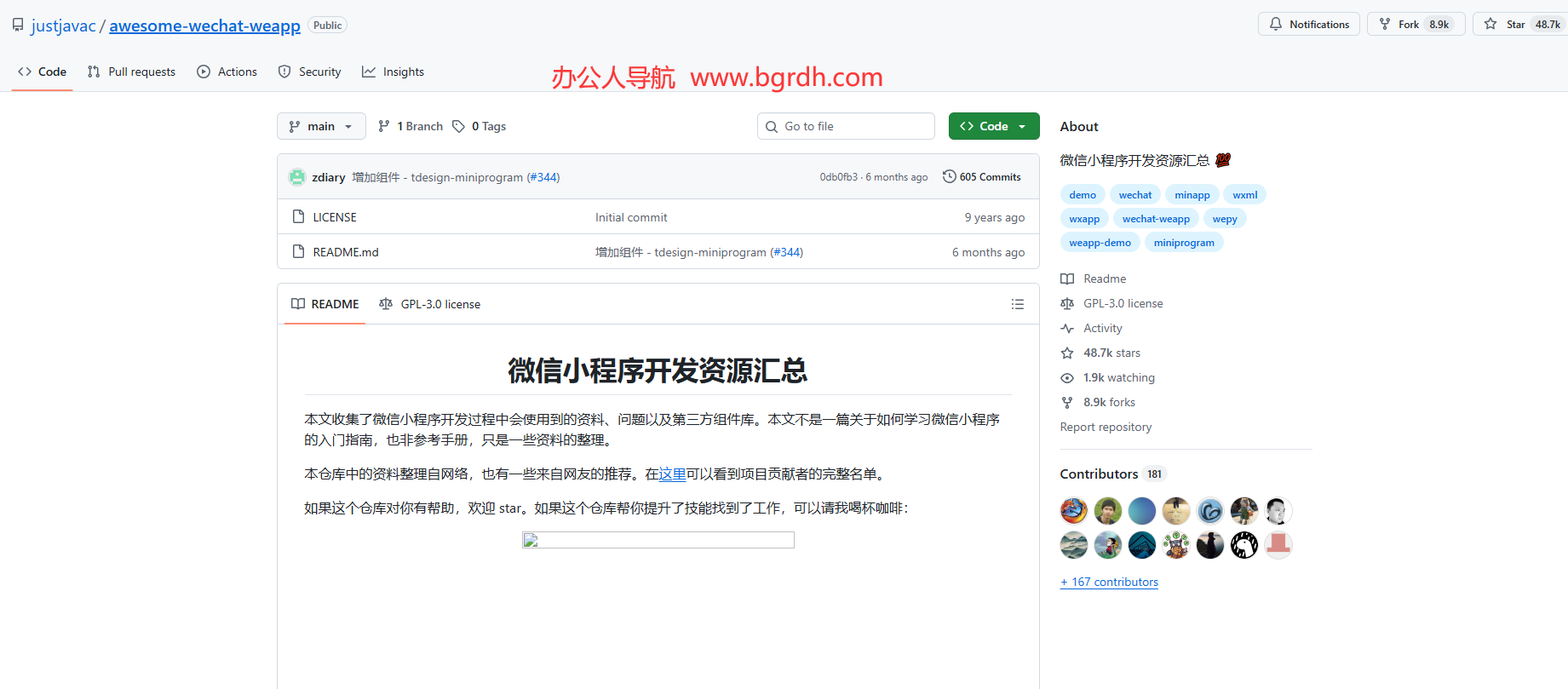Image resolution: width=1568 pixels, height=689 pixels.
Task: Open commit hash 0db0fb3
Action: click(839, 177)
